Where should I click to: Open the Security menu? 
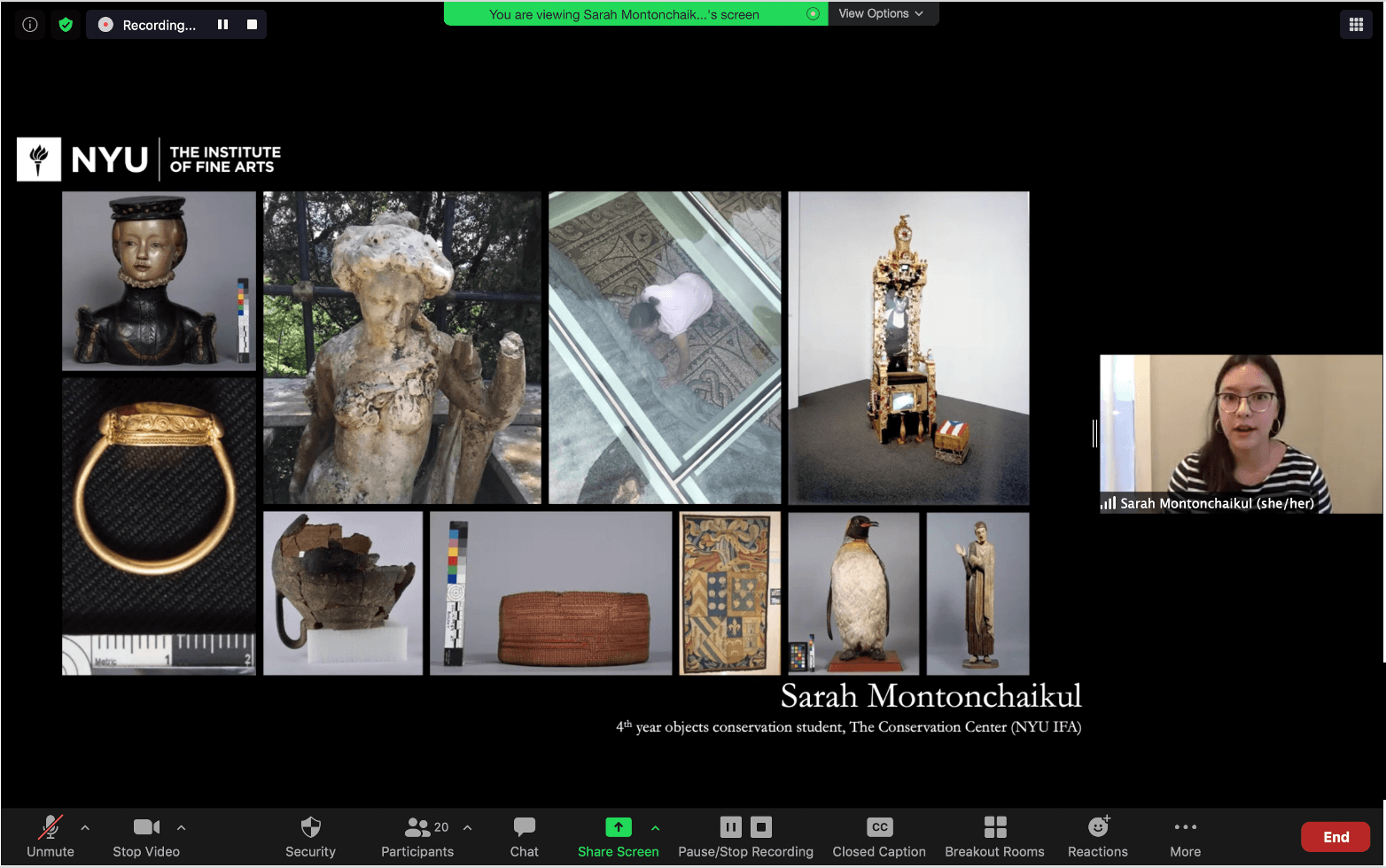[x=310, y=835]
